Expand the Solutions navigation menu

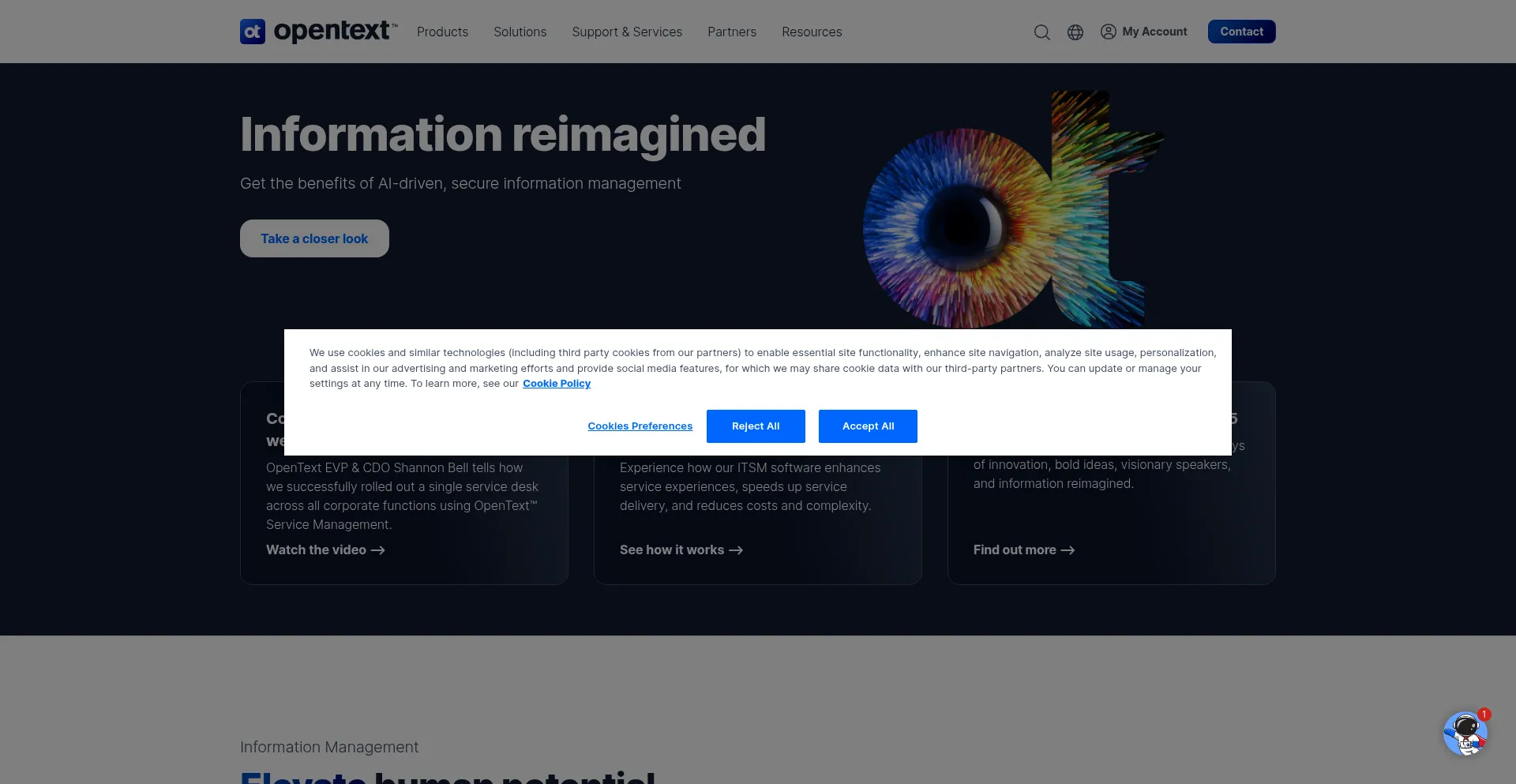click(520, 32)
